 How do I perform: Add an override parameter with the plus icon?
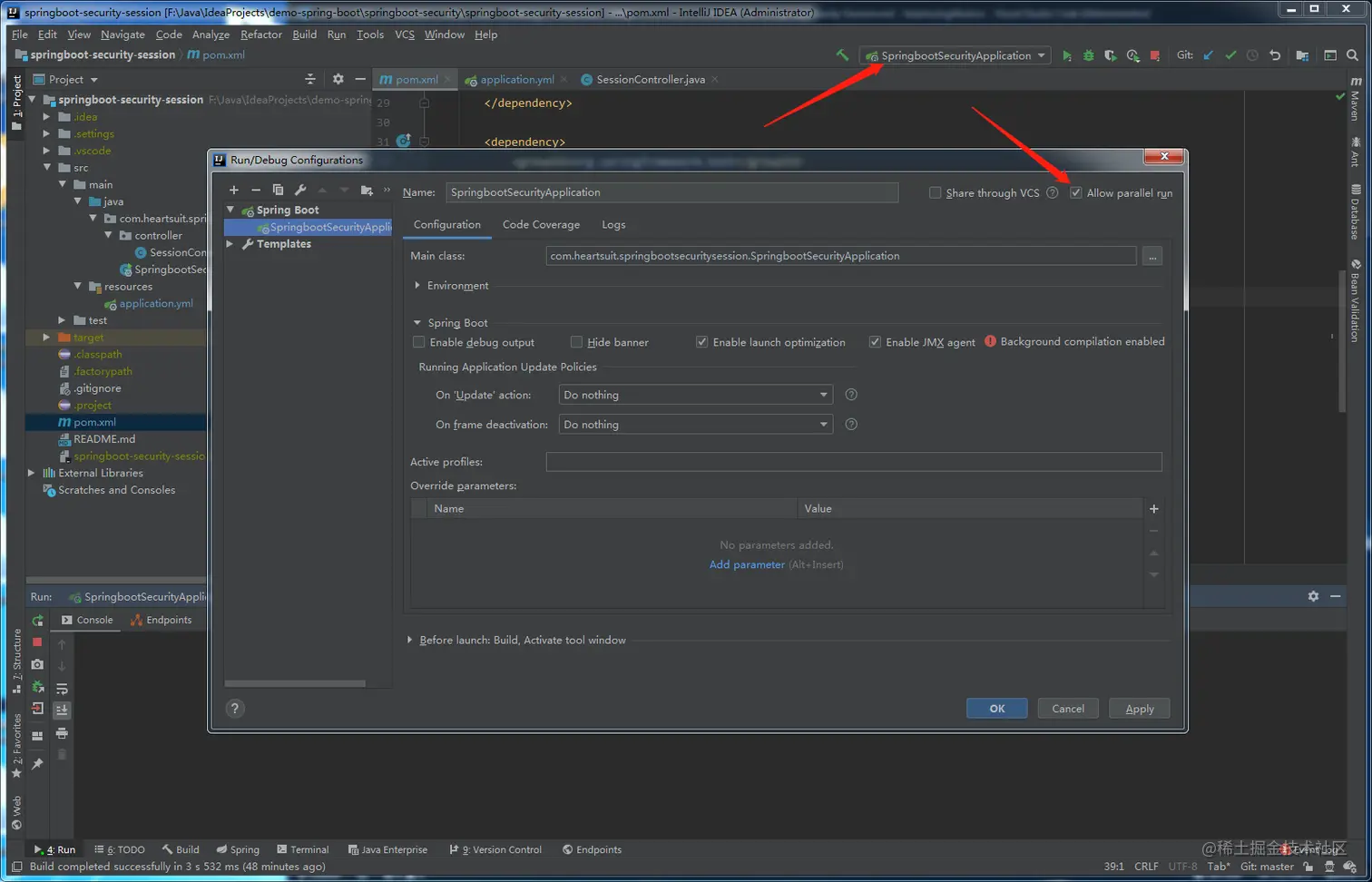click(x=1154, y=509)
